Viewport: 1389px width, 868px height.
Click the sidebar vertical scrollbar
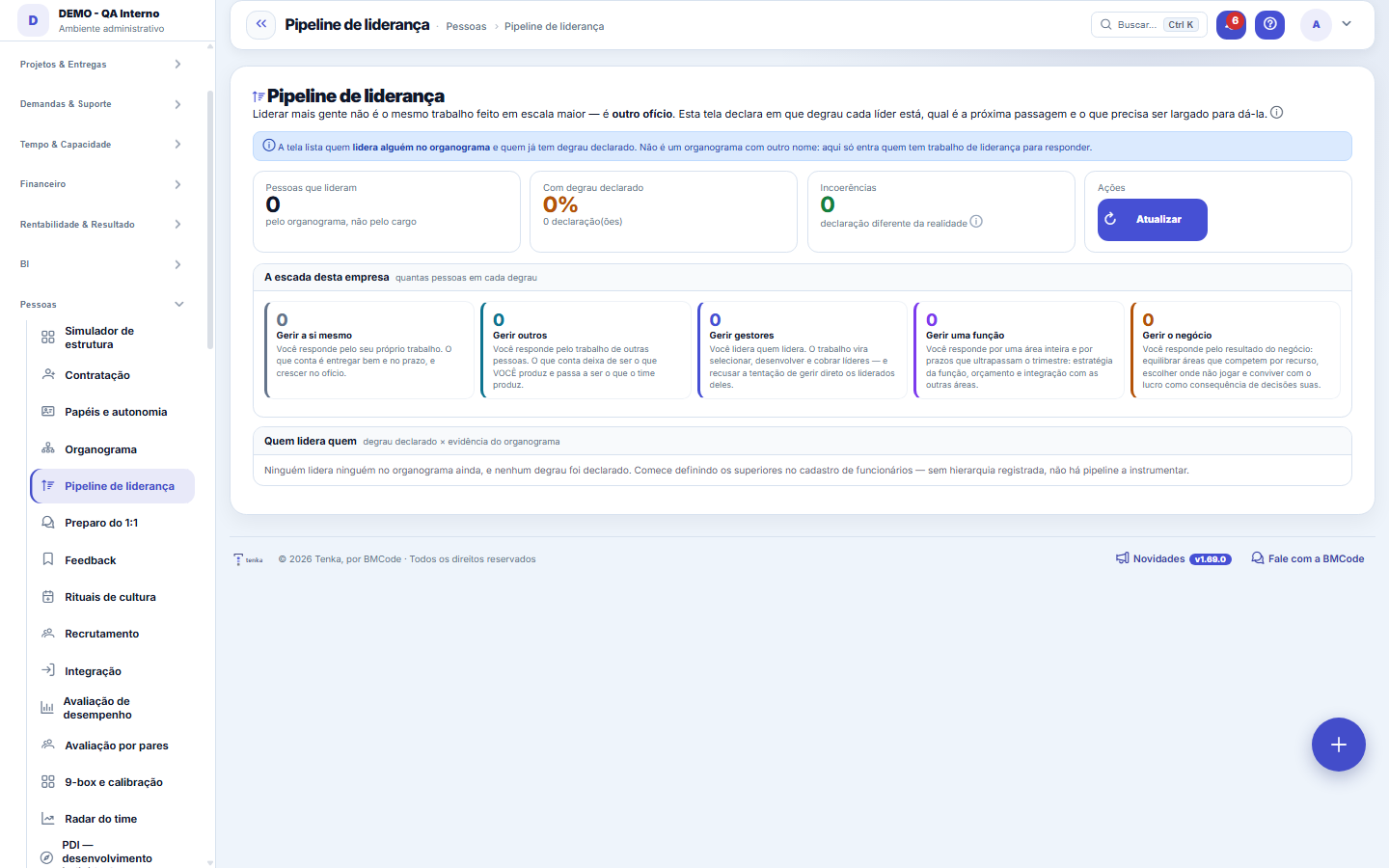(210, 220)
